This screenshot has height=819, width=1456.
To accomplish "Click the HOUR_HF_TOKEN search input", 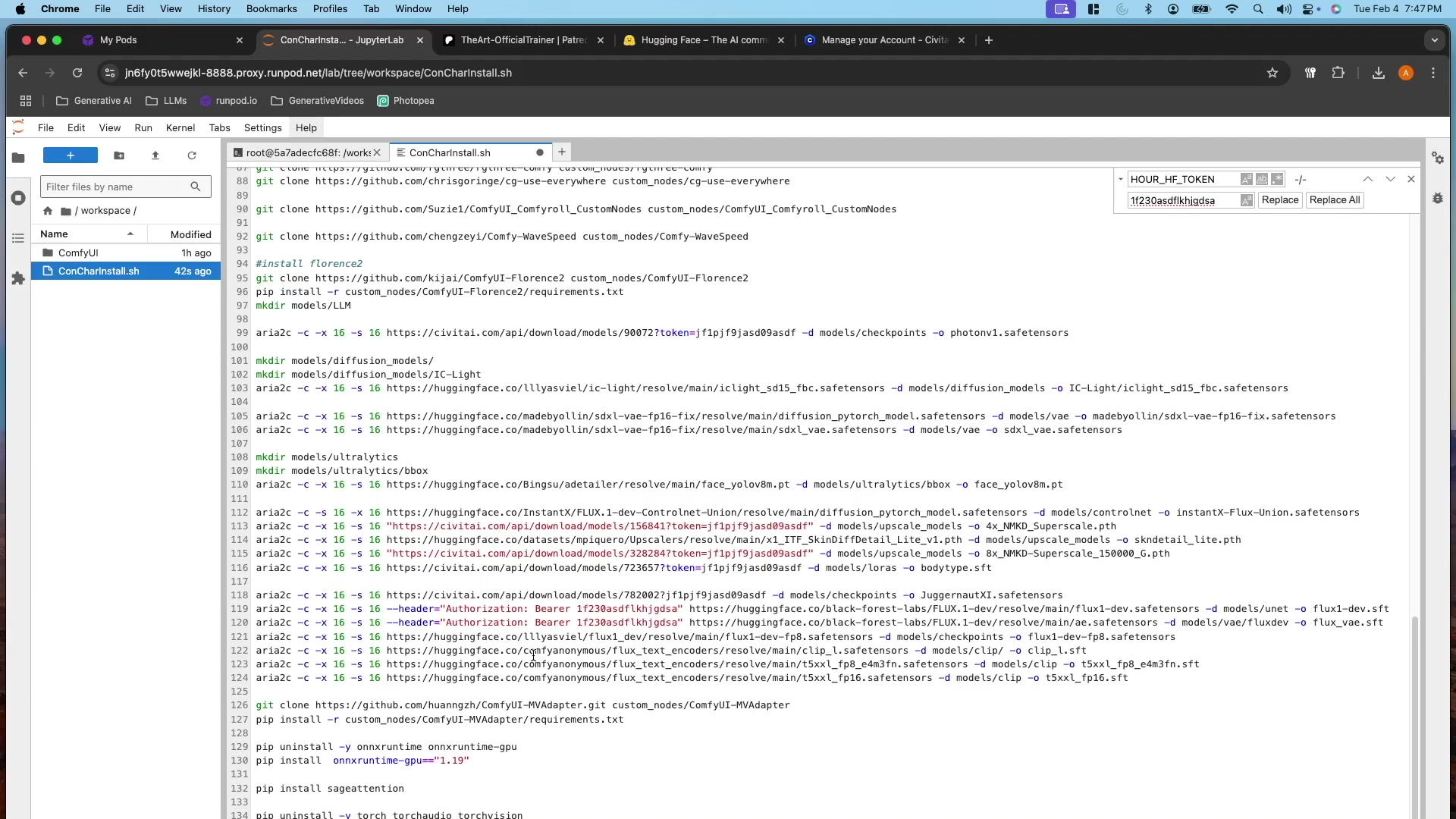I will point(1183,180).
